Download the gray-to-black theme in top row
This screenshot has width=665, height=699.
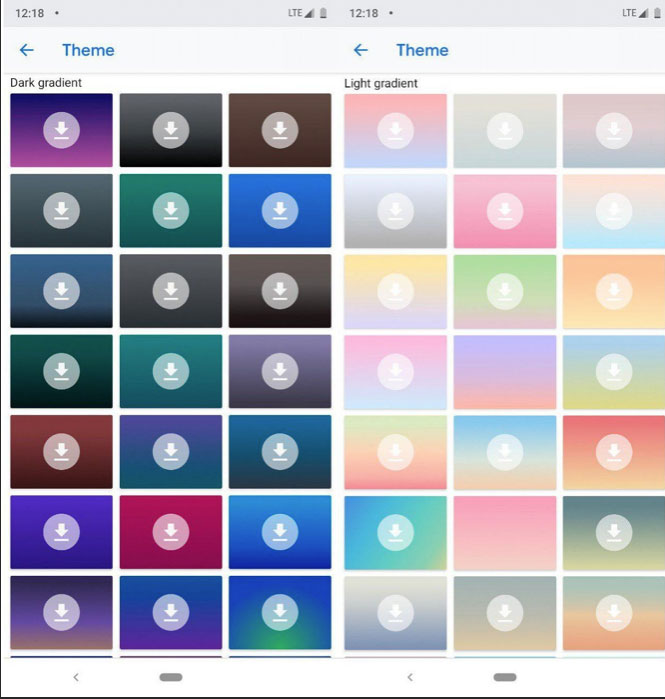[170, 130]
